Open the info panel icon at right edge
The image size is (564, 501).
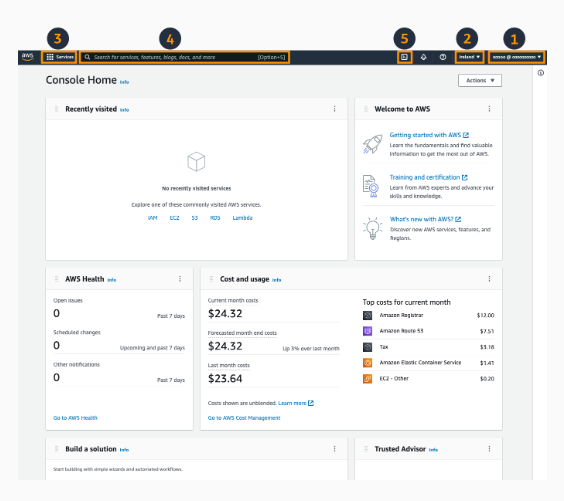point(541,73)
